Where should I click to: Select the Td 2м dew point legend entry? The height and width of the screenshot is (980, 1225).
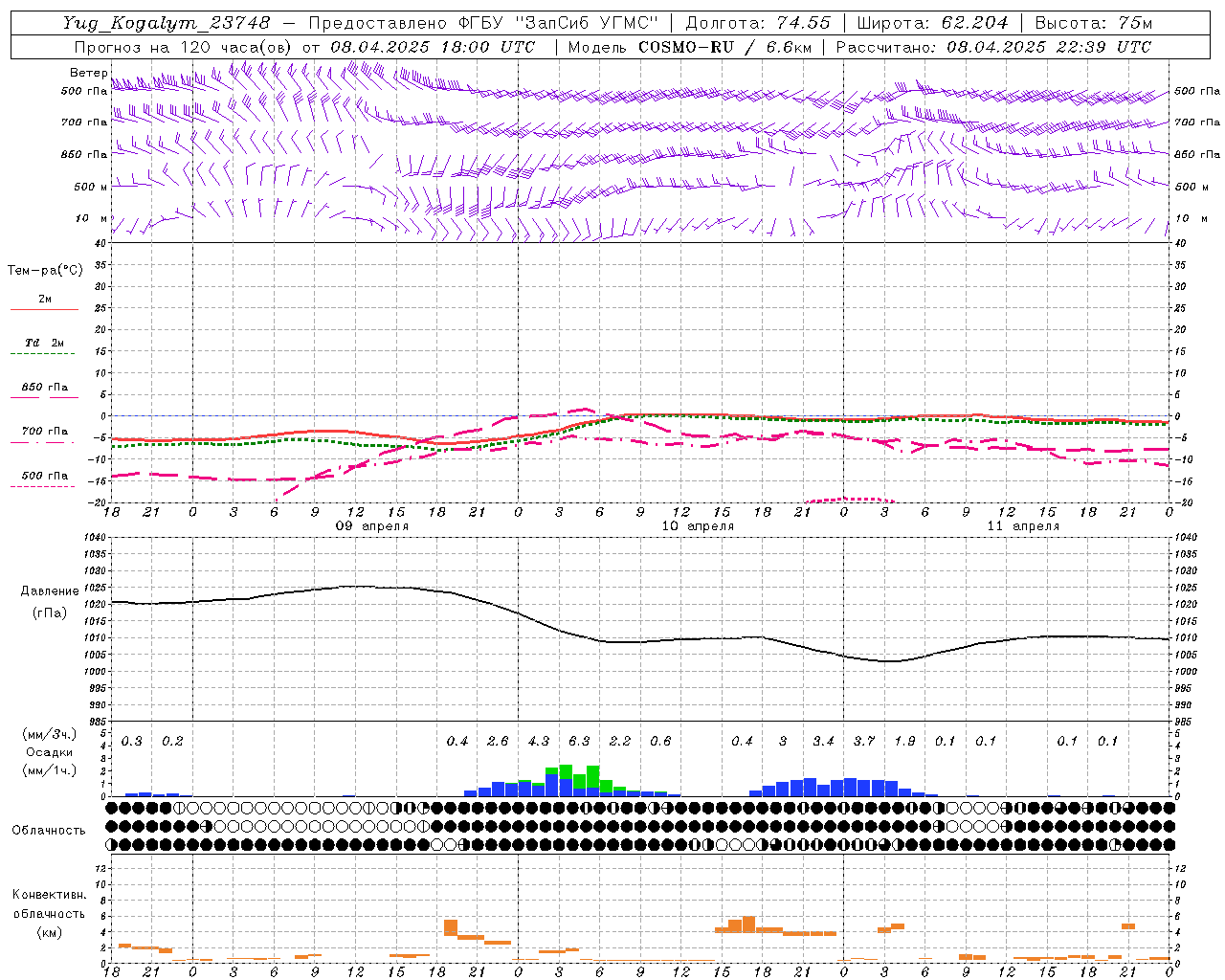(x=45, y=343)
